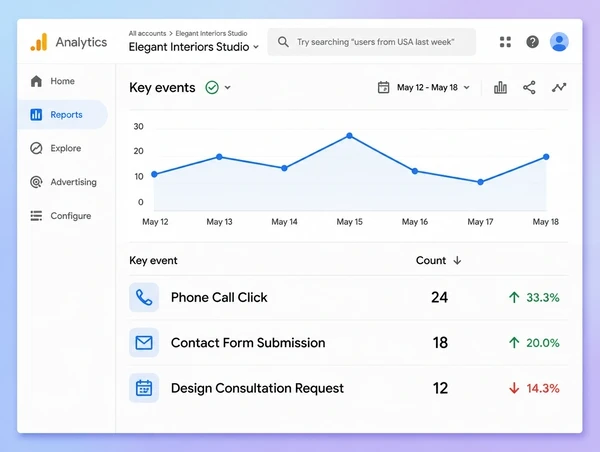This screenshot has height=452, width=600.
Task: Click the count value 12
Action: tap(440, 388)
